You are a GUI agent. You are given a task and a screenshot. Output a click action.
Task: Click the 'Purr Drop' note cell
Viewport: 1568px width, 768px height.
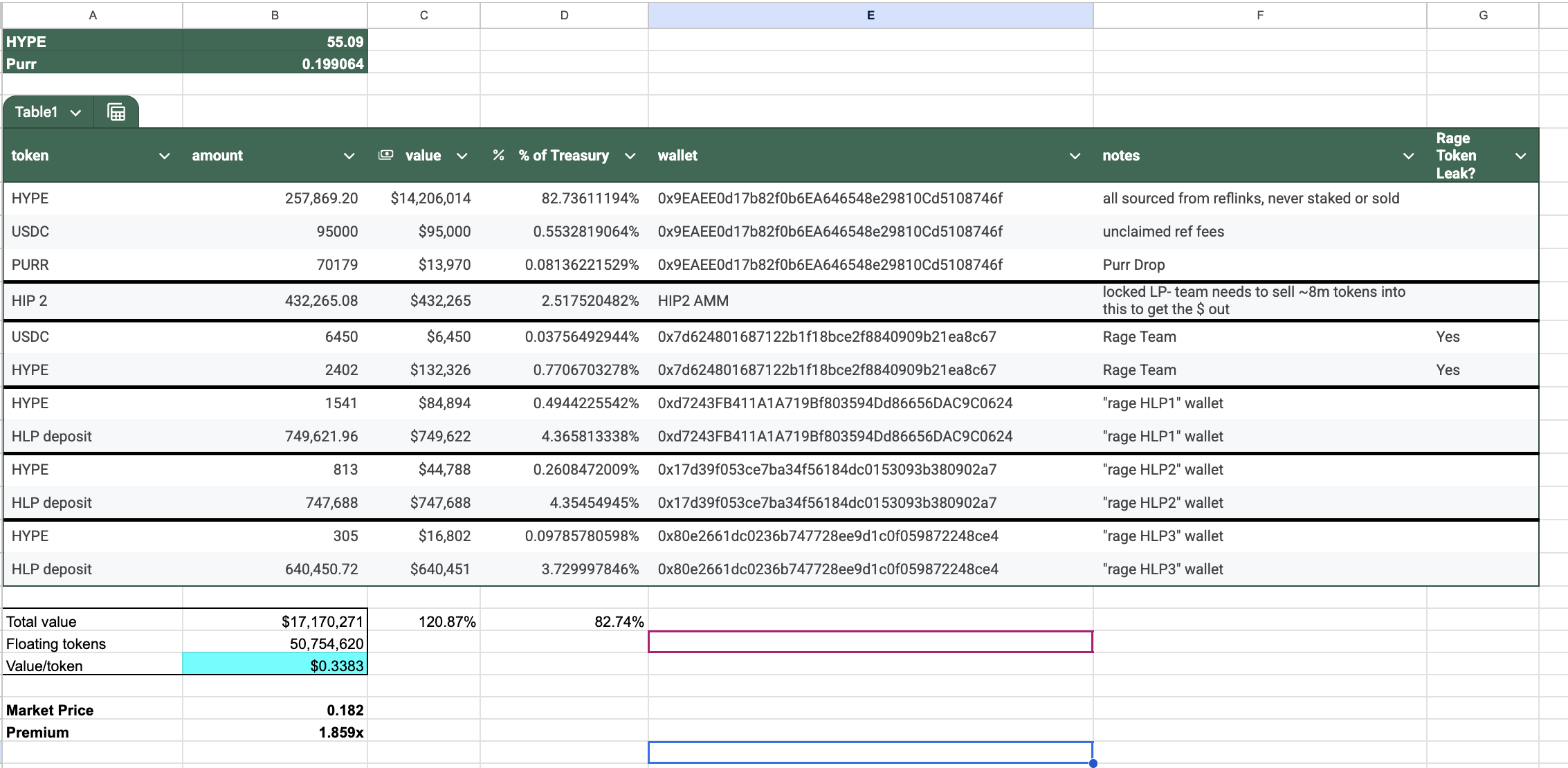tap(1260, 265)
